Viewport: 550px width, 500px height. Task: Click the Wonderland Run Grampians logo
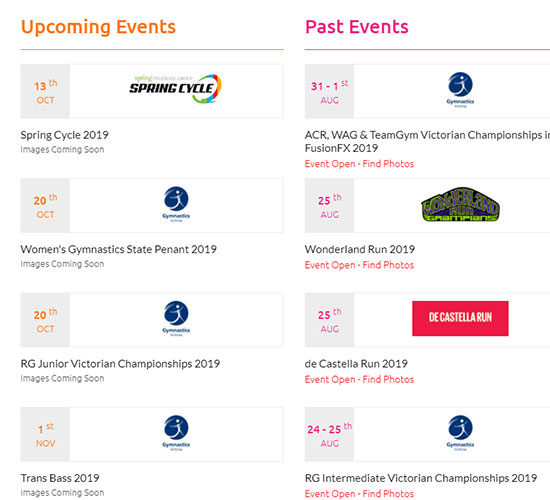click(x=460, y=204)
